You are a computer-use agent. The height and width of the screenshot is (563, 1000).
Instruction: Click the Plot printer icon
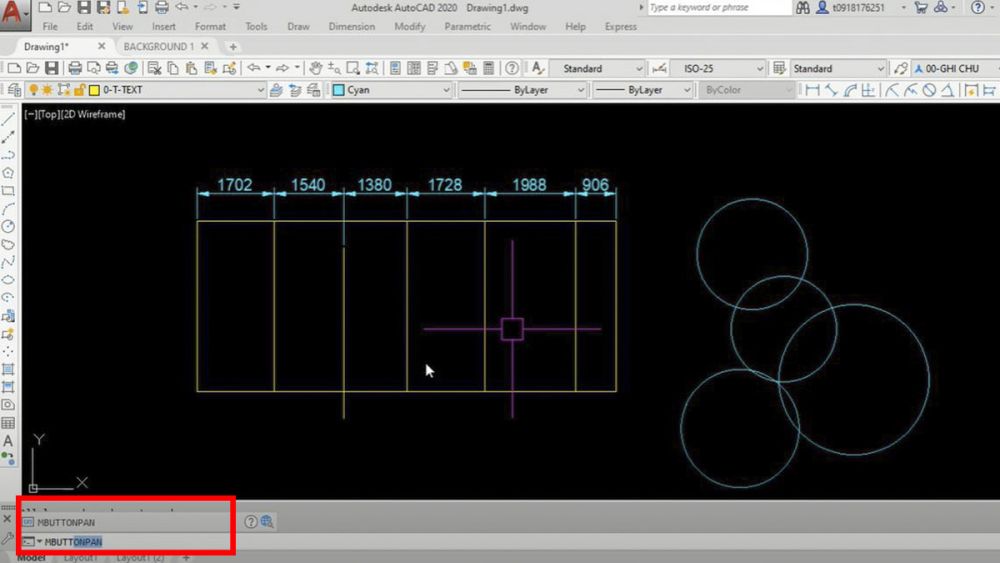pos(75,68)
